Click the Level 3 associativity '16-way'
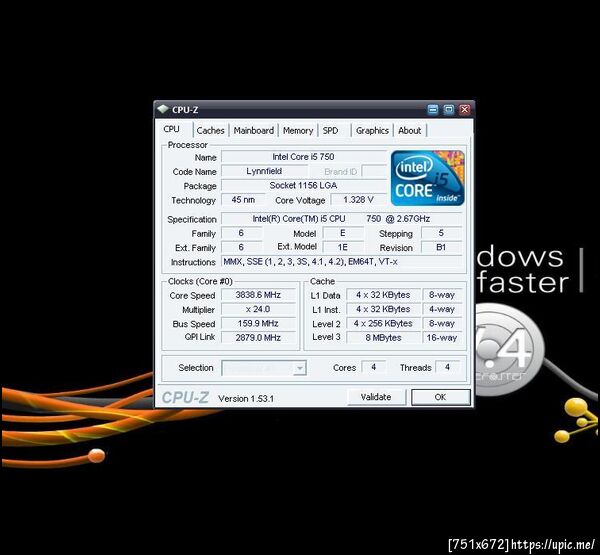The image size is (600, 555). click(442, 338)
